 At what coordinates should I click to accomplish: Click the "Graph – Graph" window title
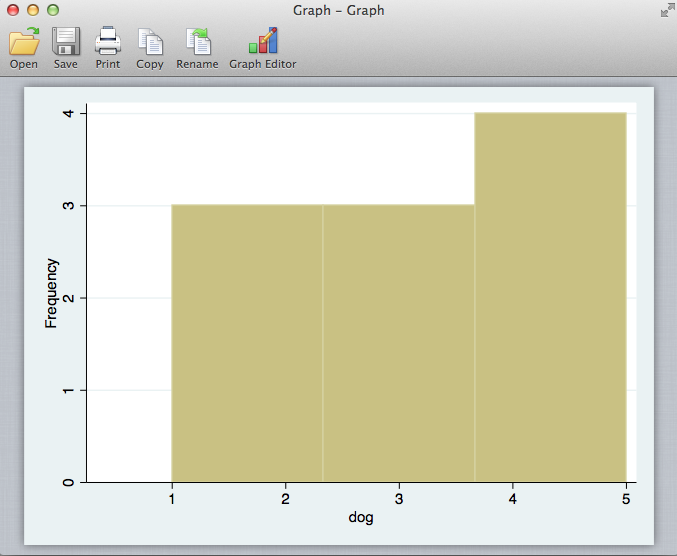point(338,10)
